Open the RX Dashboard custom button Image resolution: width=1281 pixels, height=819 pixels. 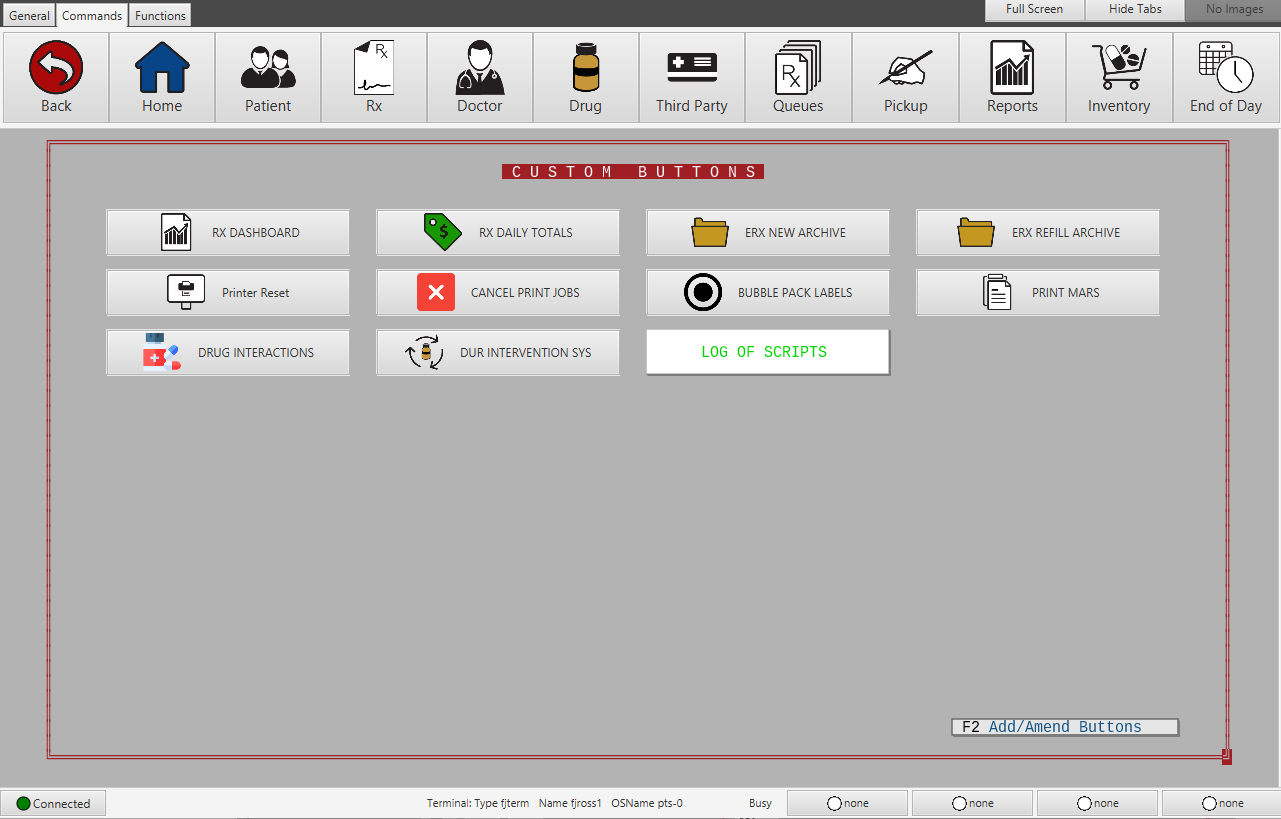point(228,232)
